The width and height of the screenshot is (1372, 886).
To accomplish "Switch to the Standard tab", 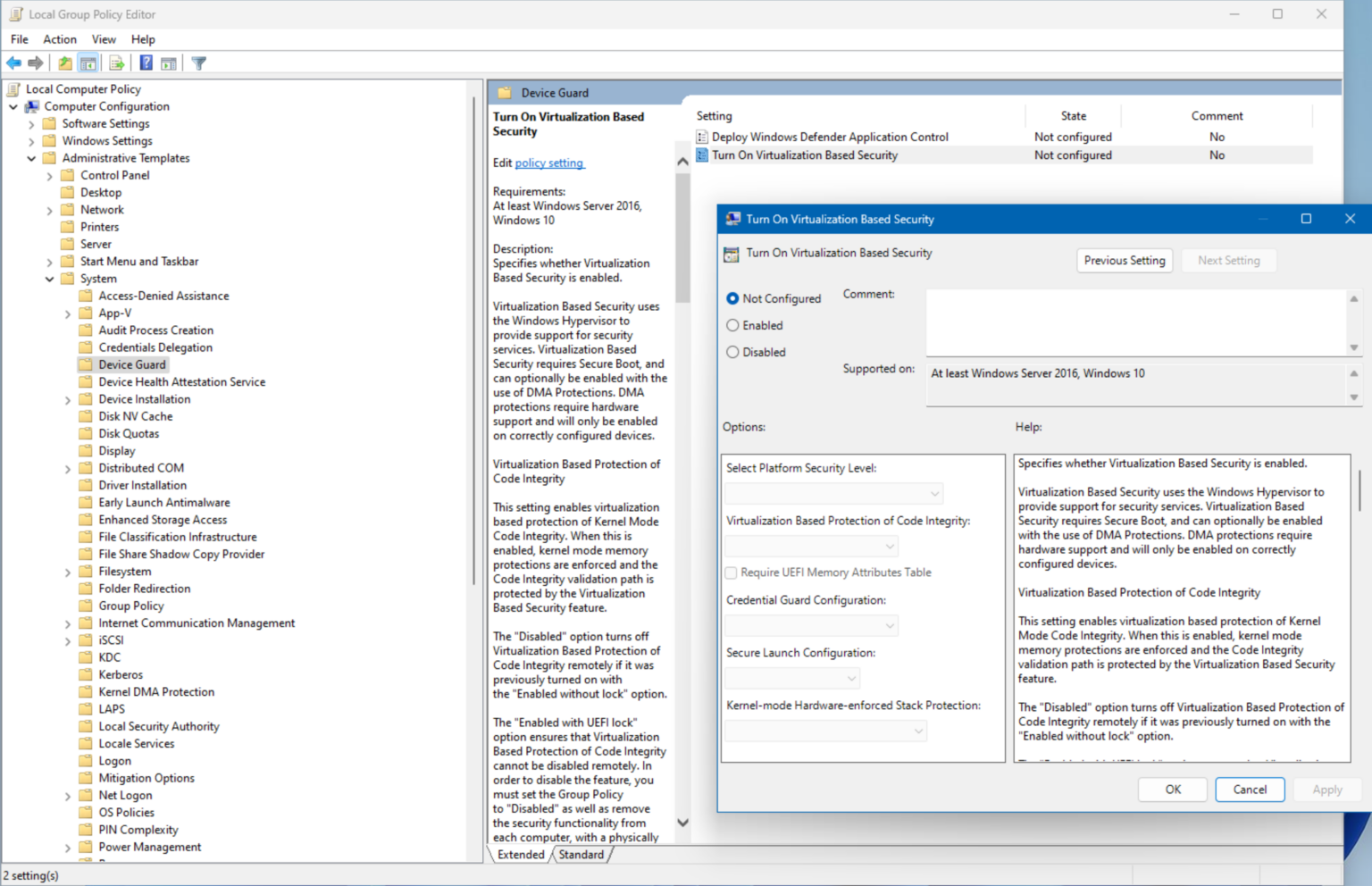I will tap(581, 855).
